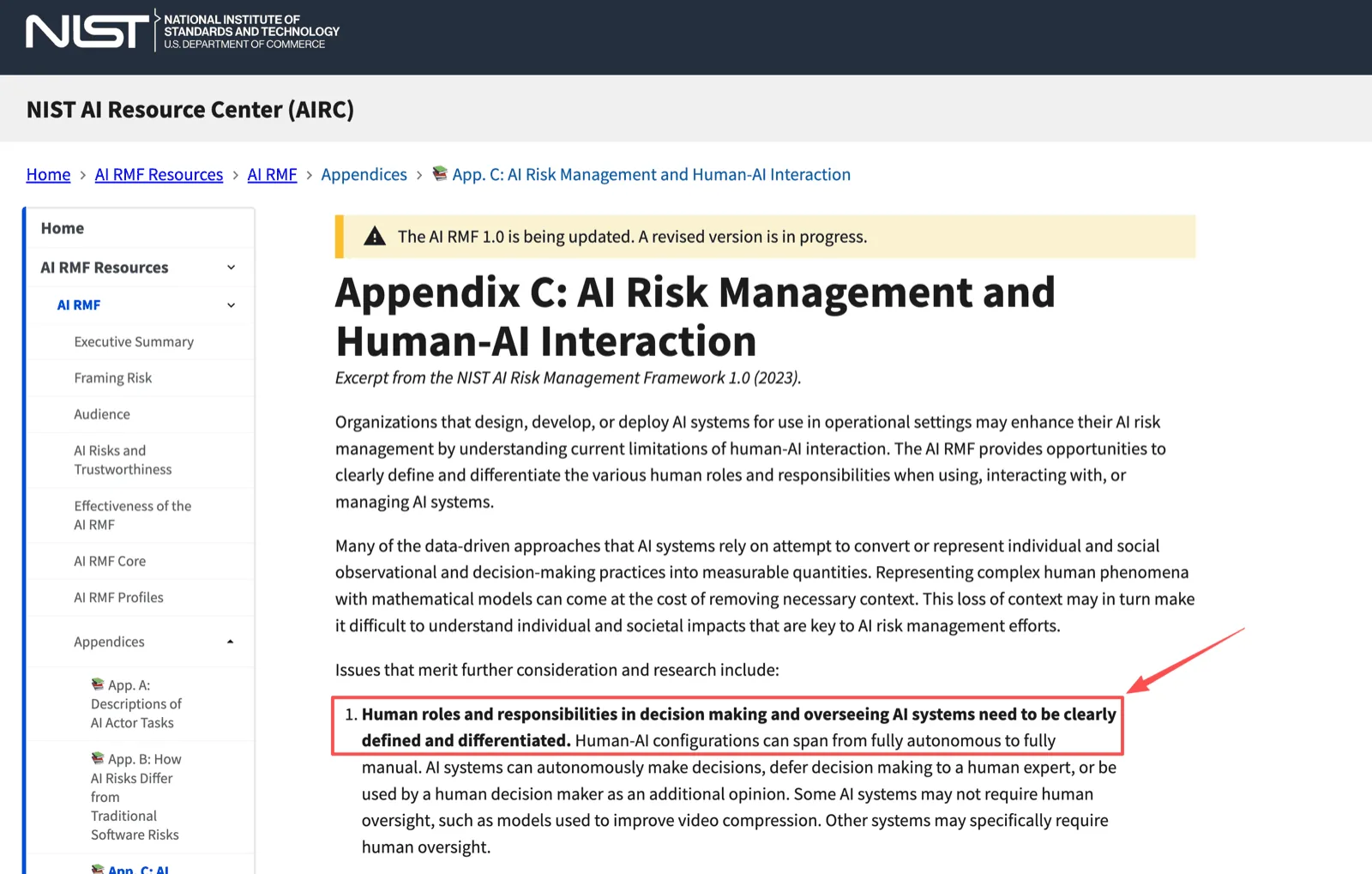Click the warning triangle icon in the banner
Screen dimensions: 1372x874
[x=375, y=237]
